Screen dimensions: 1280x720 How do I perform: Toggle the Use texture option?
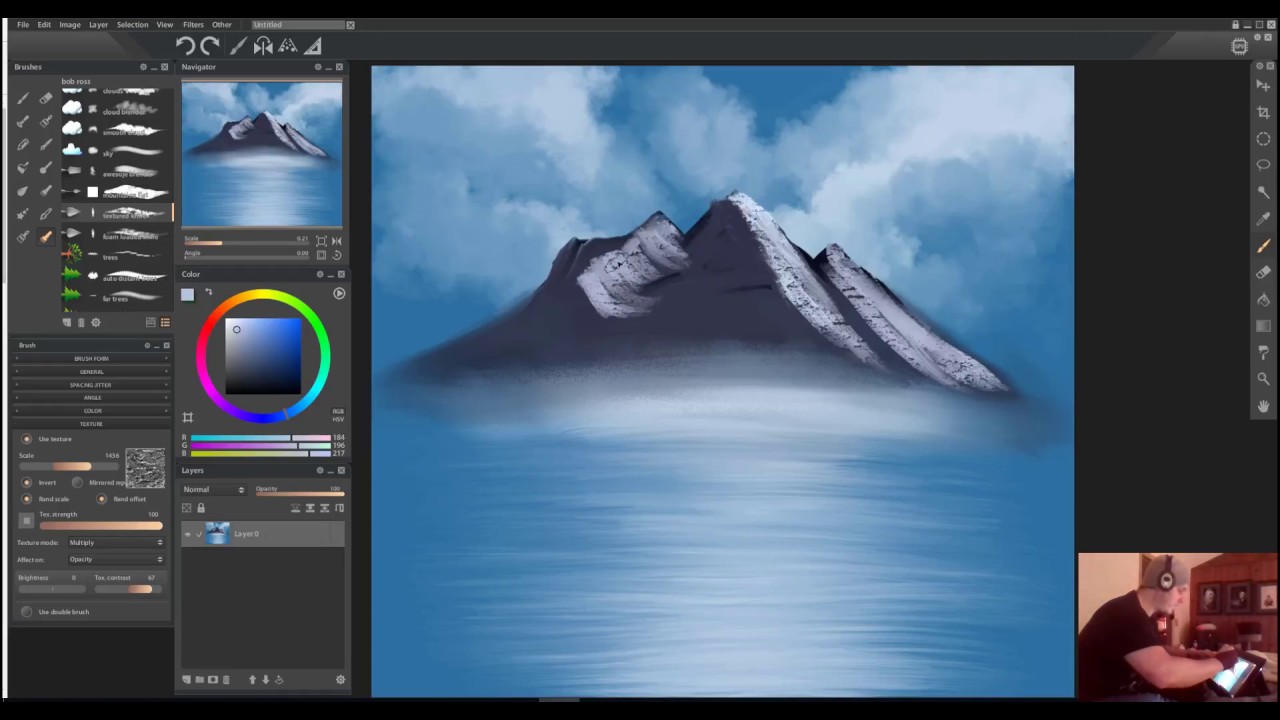(x=27, y=439)
